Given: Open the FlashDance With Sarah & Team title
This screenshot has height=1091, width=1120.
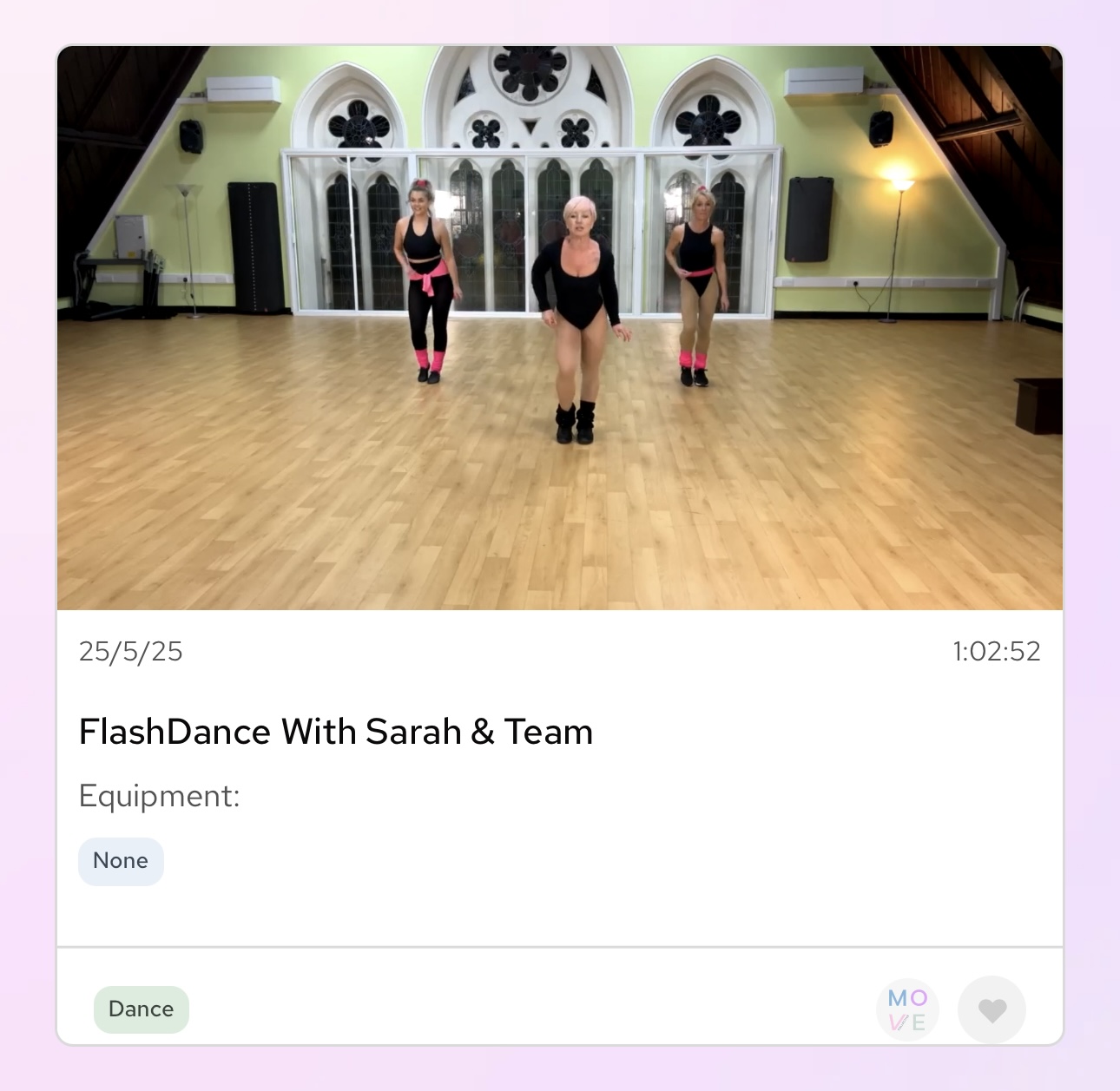Looking at the screenshot, I should pos(336,732).
